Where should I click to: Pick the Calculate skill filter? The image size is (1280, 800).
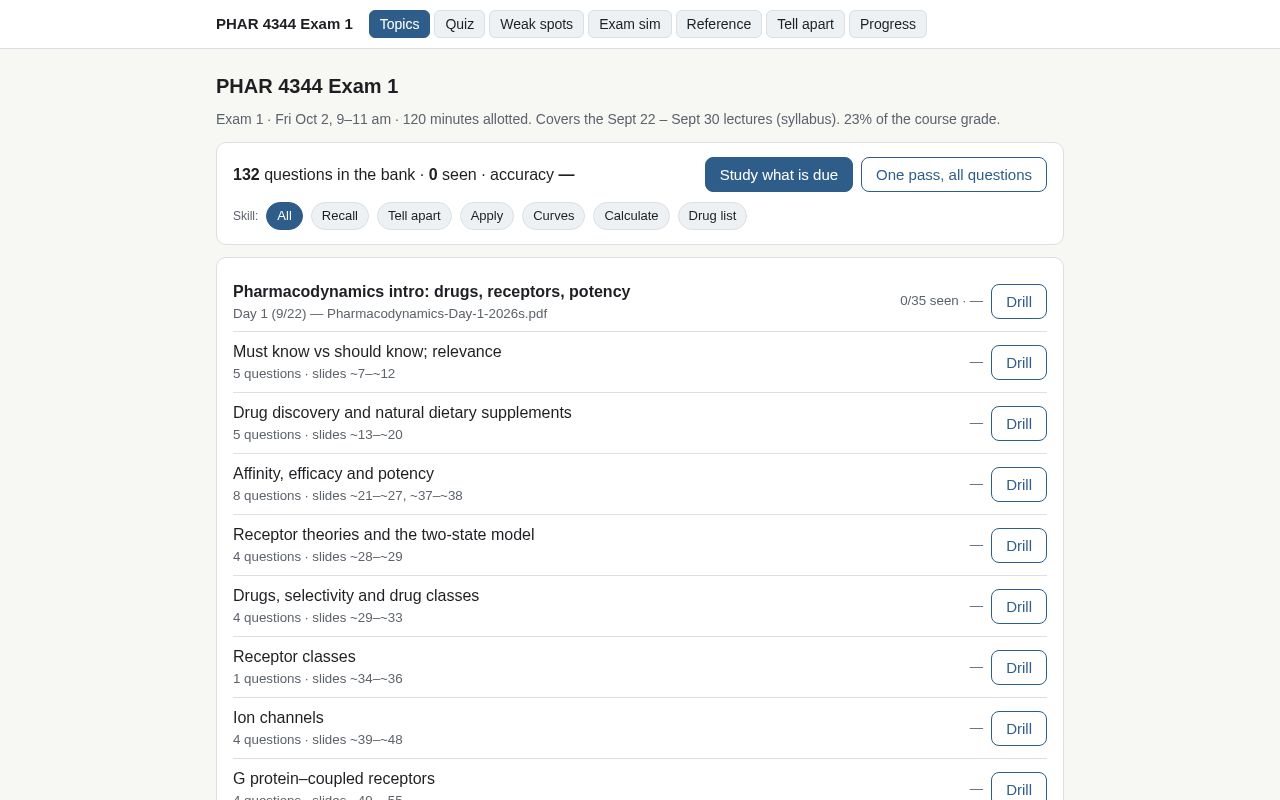pyautogui.click(x=631, y=216)
